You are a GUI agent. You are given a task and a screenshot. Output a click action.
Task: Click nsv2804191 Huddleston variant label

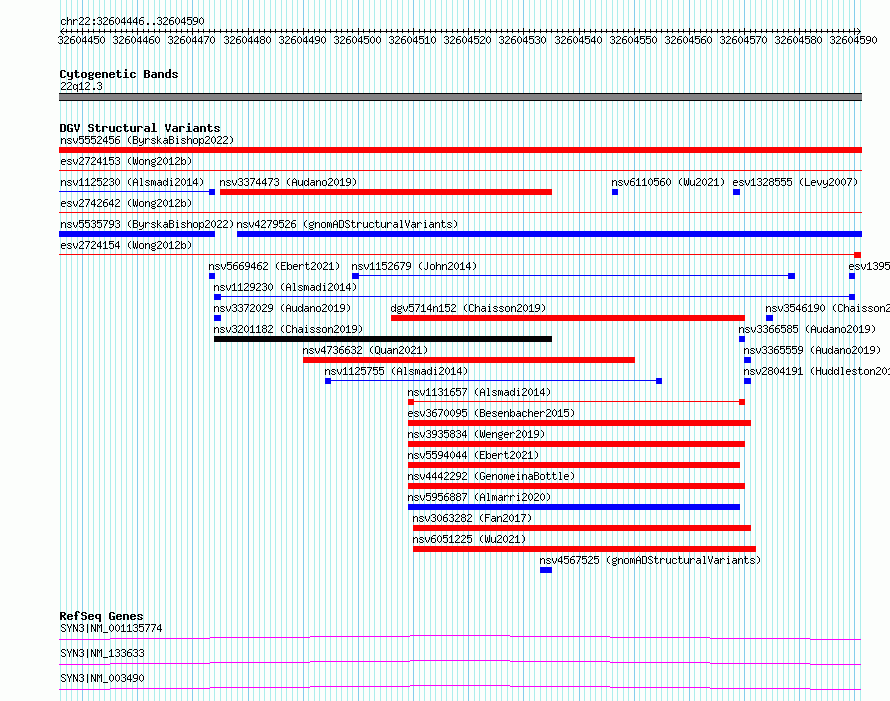tap(817, 371)
